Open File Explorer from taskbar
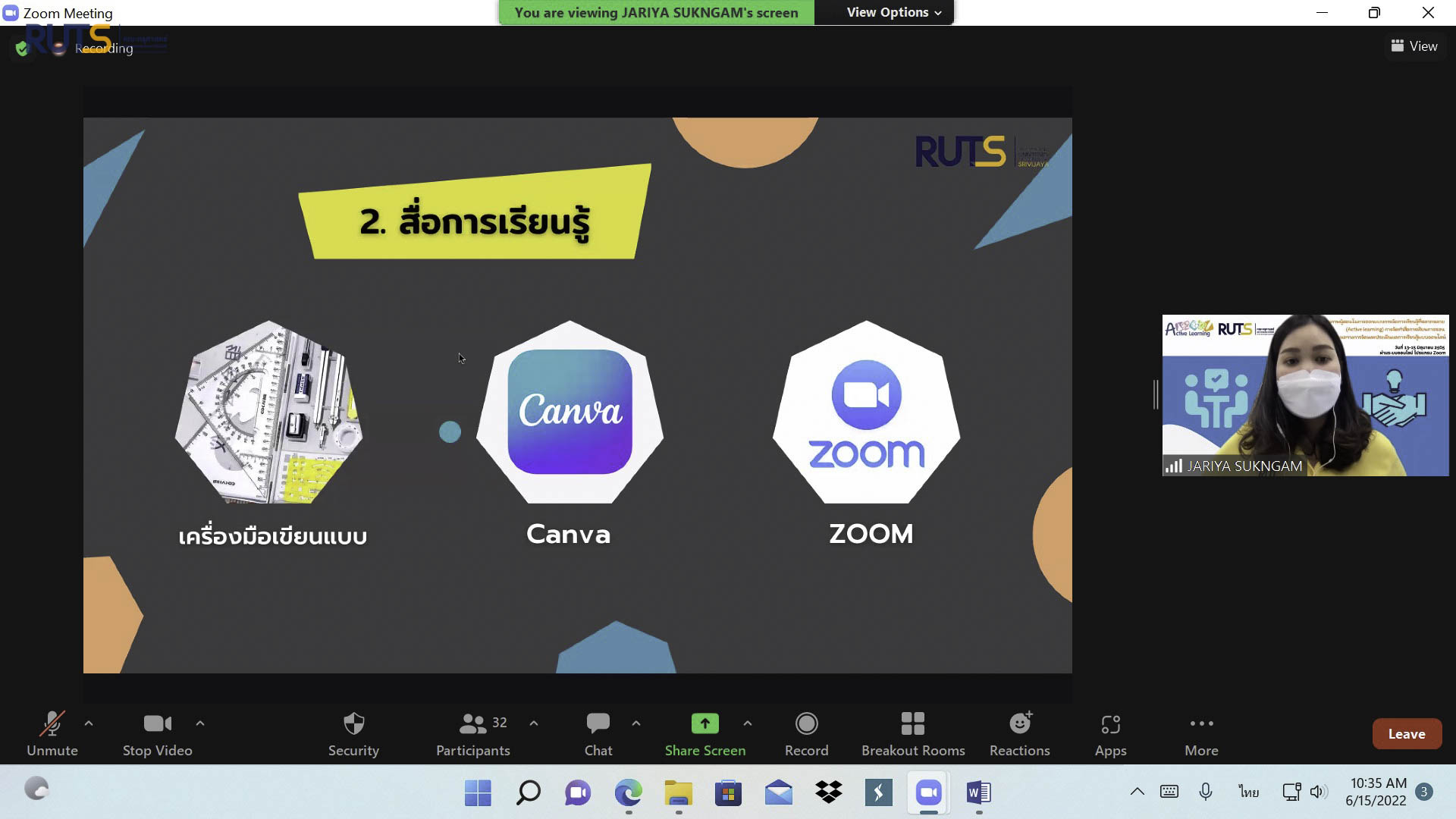The height and width of the screenshot is (819, 1456). pyautogui.click(x=678, y=792)
